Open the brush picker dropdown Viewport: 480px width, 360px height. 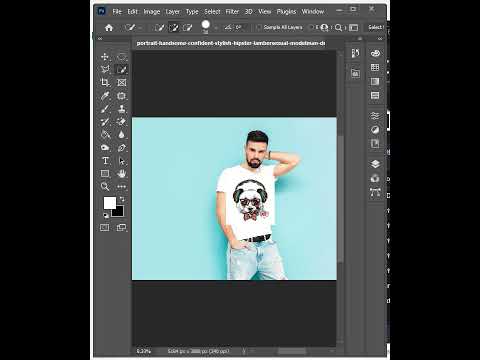(x=216, y=28)
